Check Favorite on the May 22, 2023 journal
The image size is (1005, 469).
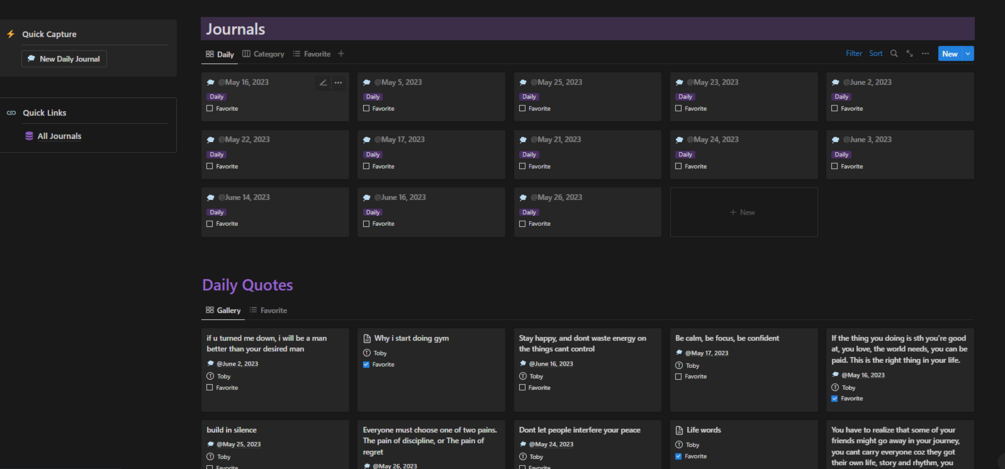pyautogui.click(x=210, y=166)
